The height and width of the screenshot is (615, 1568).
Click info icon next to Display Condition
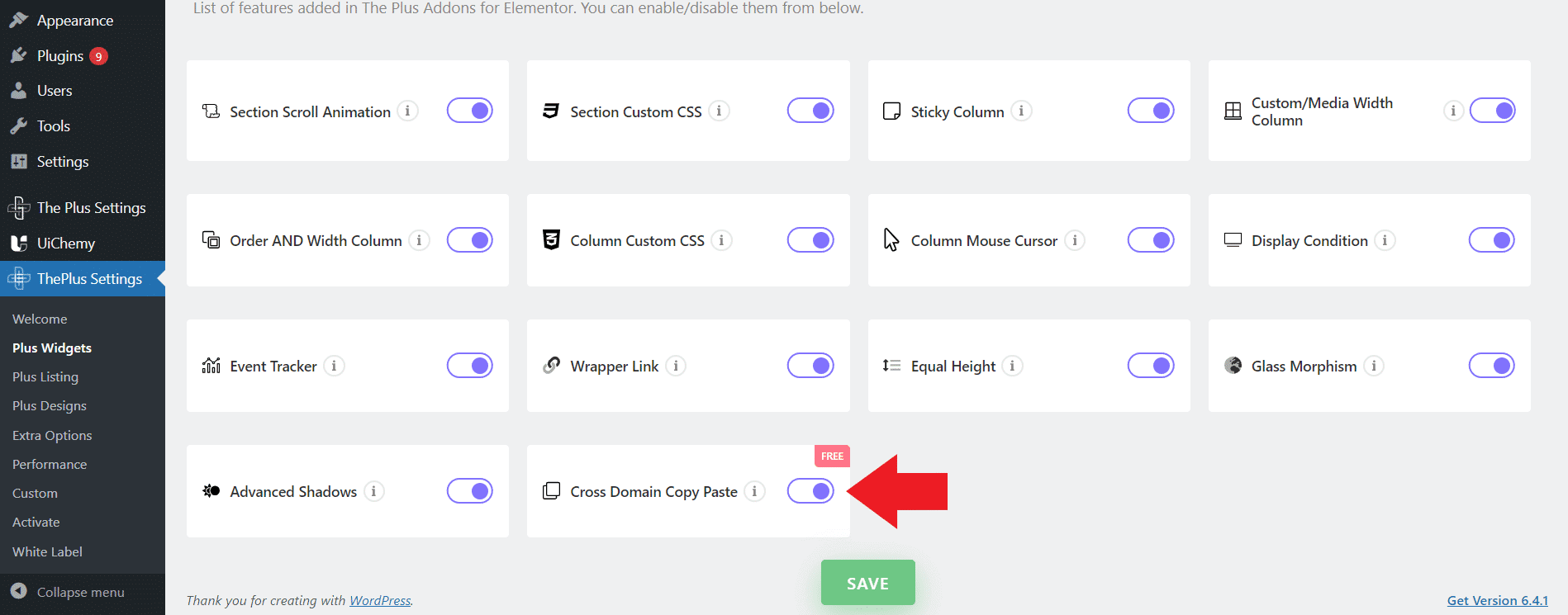click(x=1385, y=240)
